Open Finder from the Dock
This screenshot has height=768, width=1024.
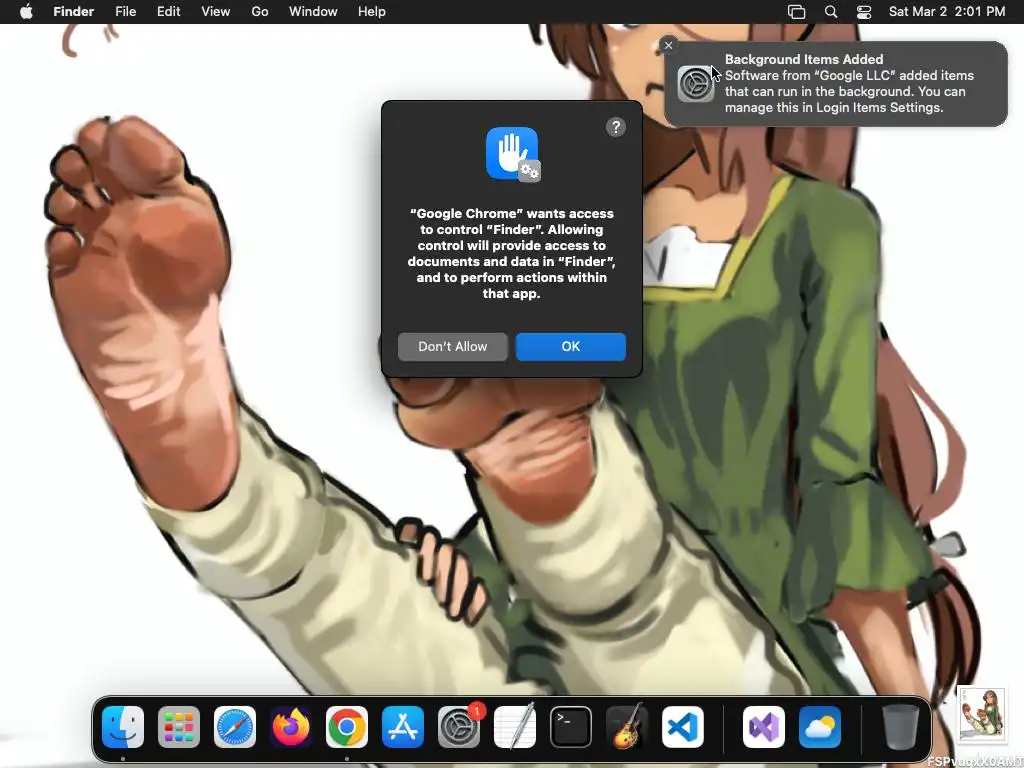pos(123,727)
